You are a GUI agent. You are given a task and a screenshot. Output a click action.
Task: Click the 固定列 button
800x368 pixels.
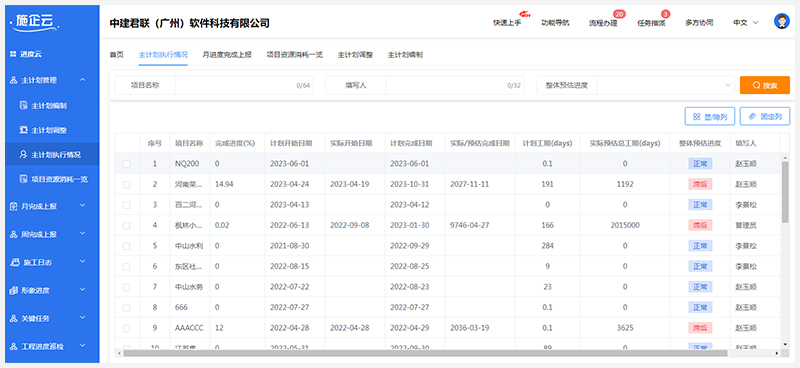point(765,116)
